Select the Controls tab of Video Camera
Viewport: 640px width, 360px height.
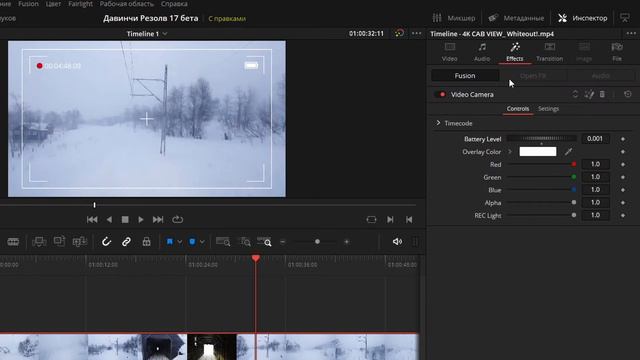coord(518,109)
